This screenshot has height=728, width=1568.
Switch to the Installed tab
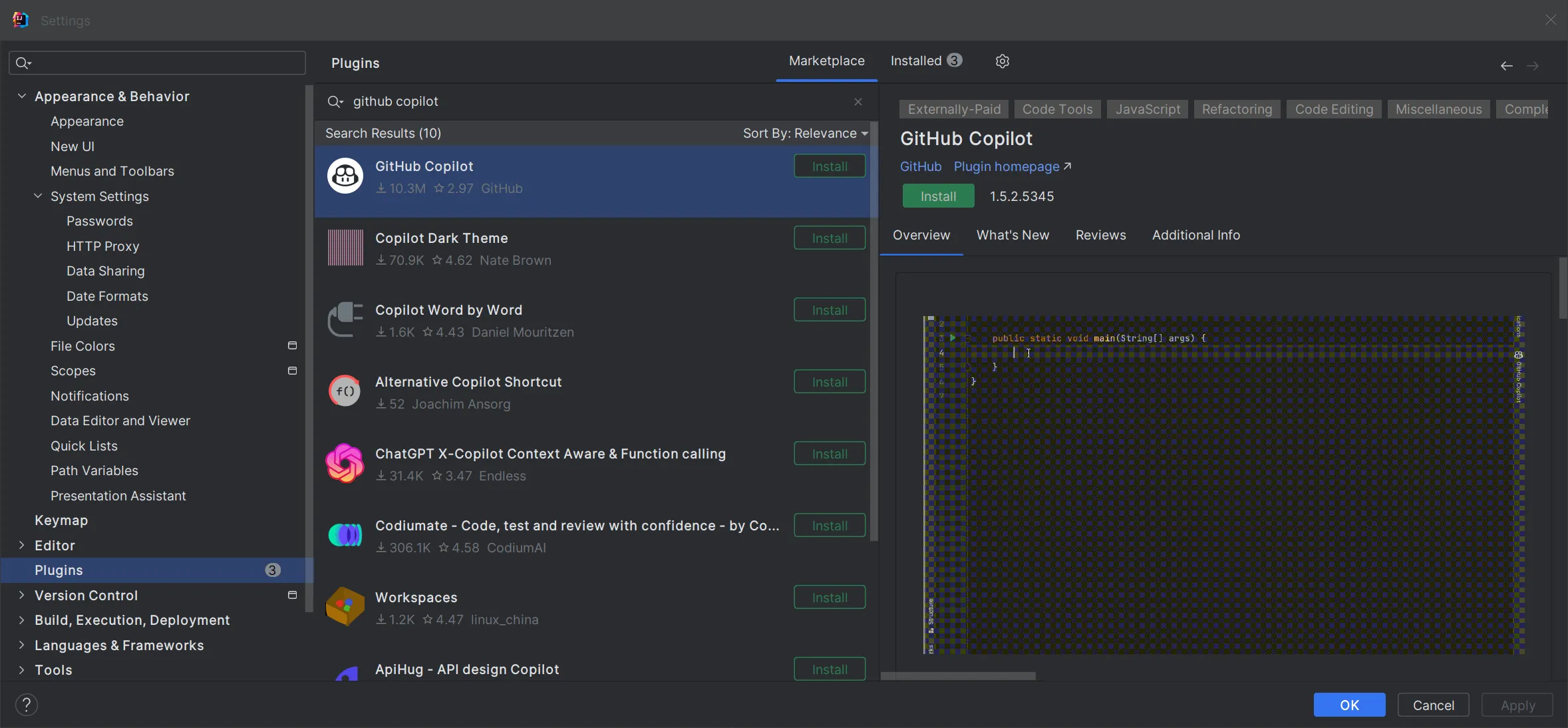pos(926,61)
